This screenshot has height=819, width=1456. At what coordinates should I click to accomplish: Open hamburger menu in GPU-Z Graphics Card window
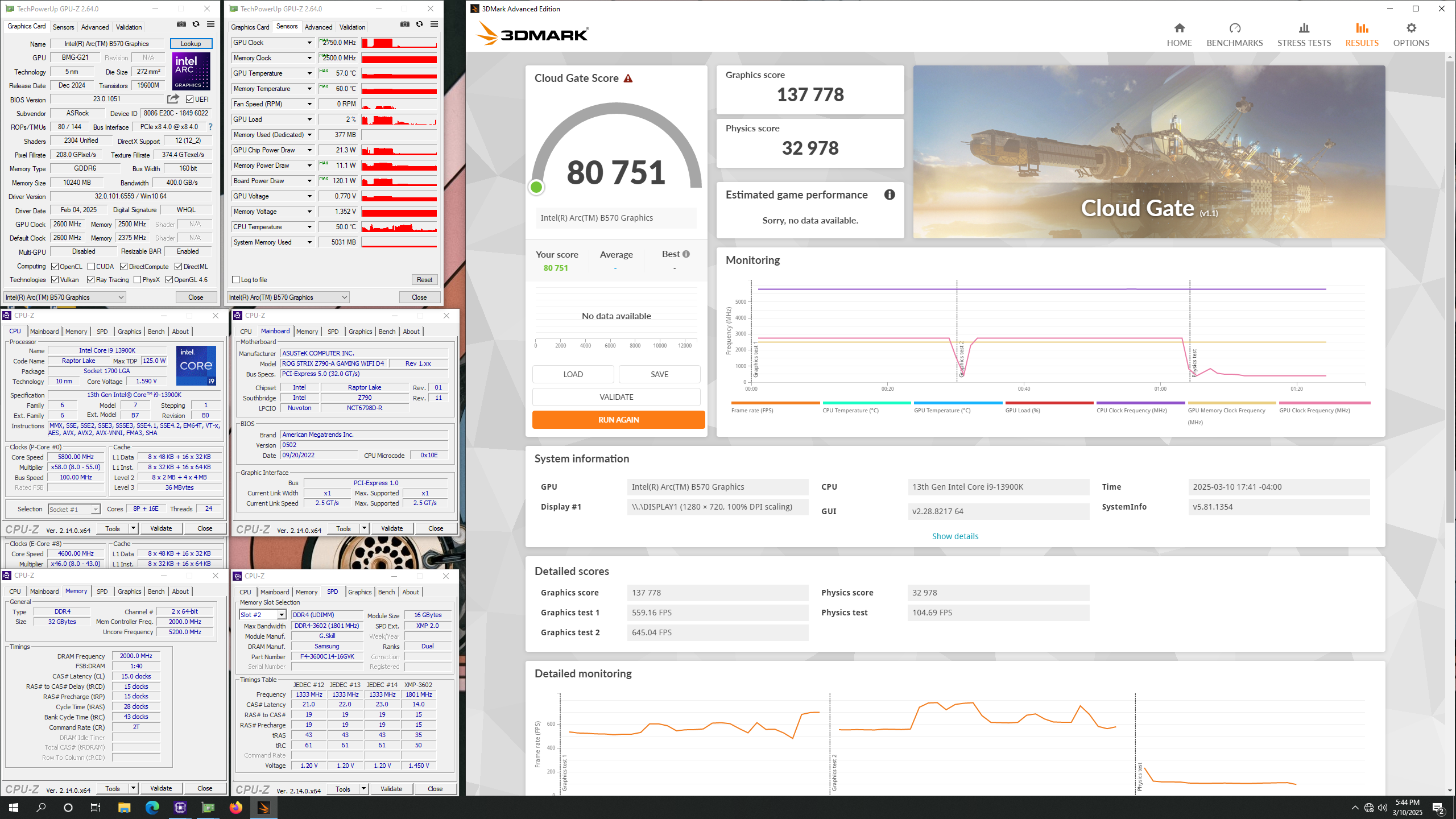pos(210,24)
